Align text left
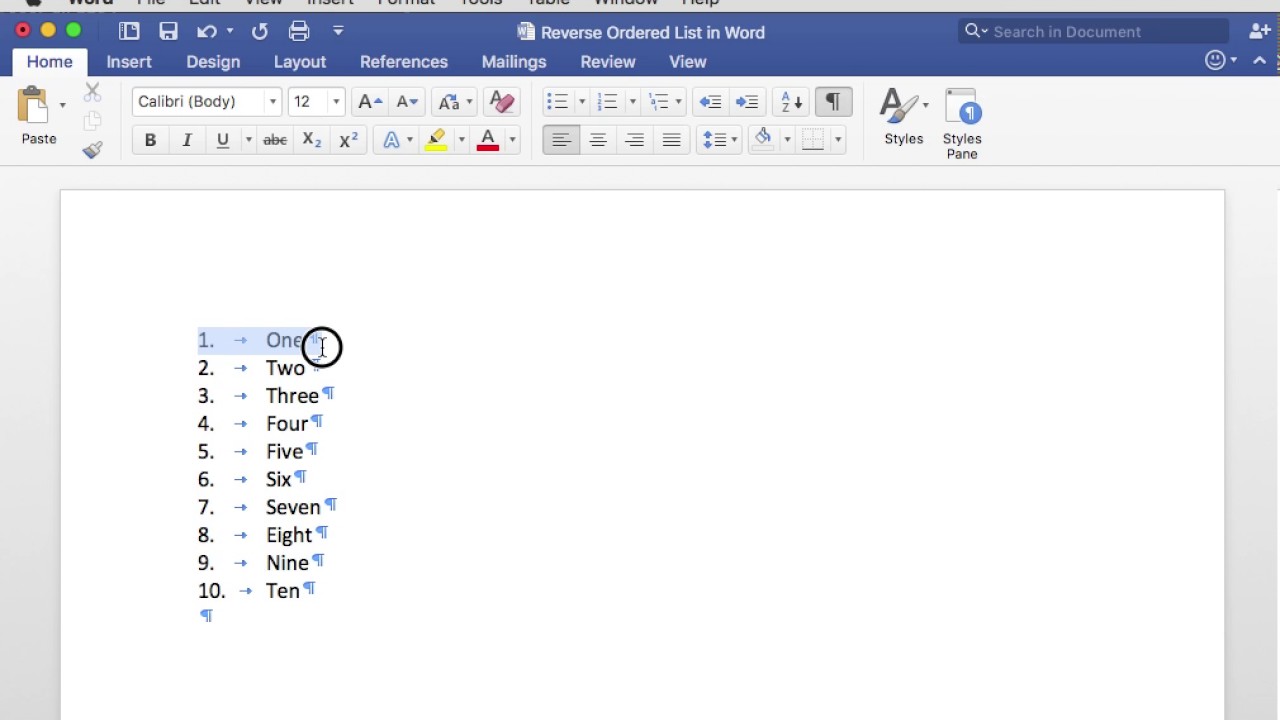 [561, 141]
